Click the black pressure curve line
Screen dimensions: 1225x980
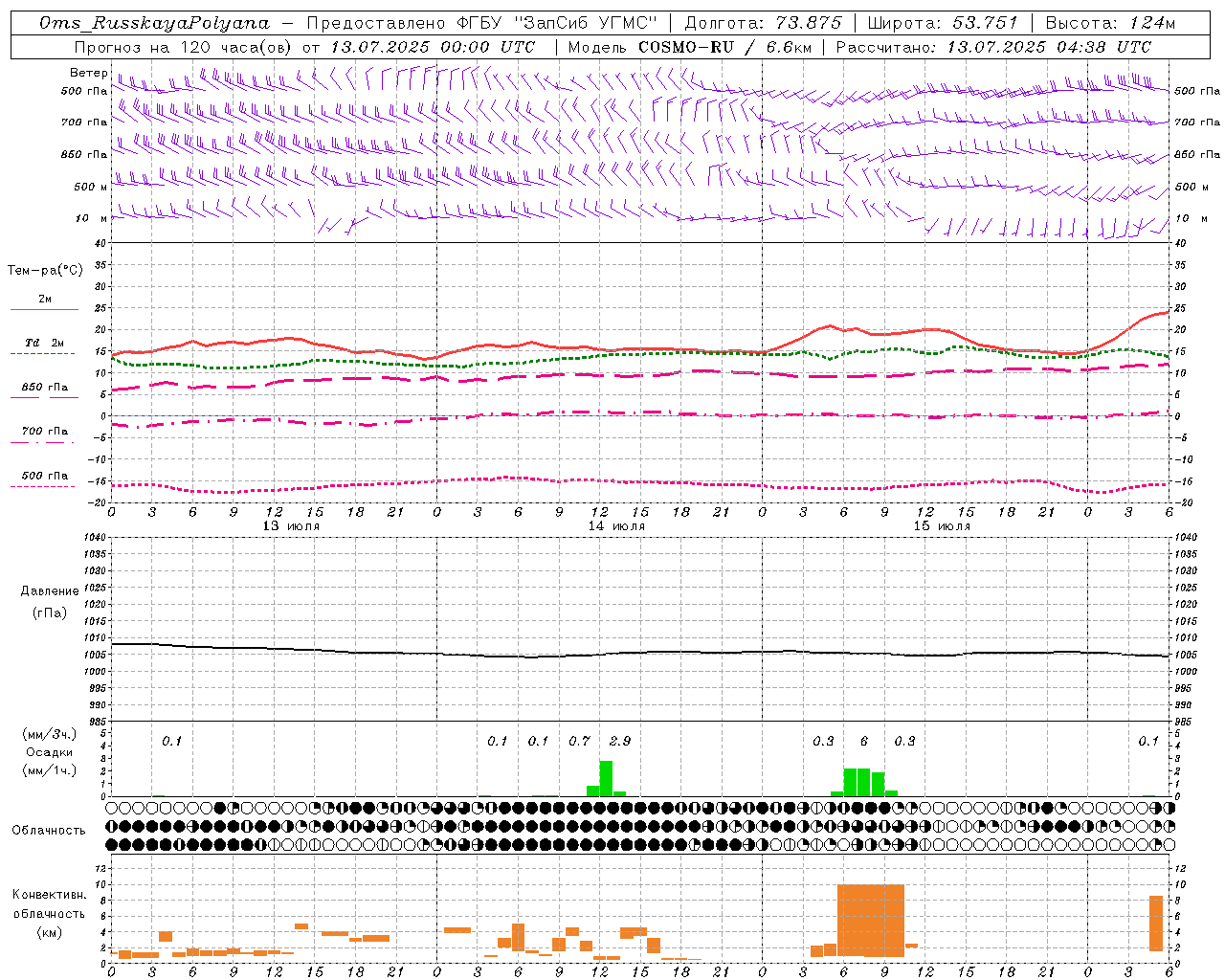coord(639,654)
